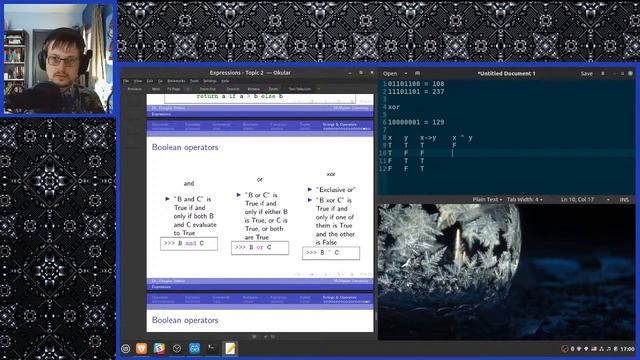Click the '>>> B ^ C' code box
The height and width of the screenshot is (360, 640).
[x=331, y=253]
